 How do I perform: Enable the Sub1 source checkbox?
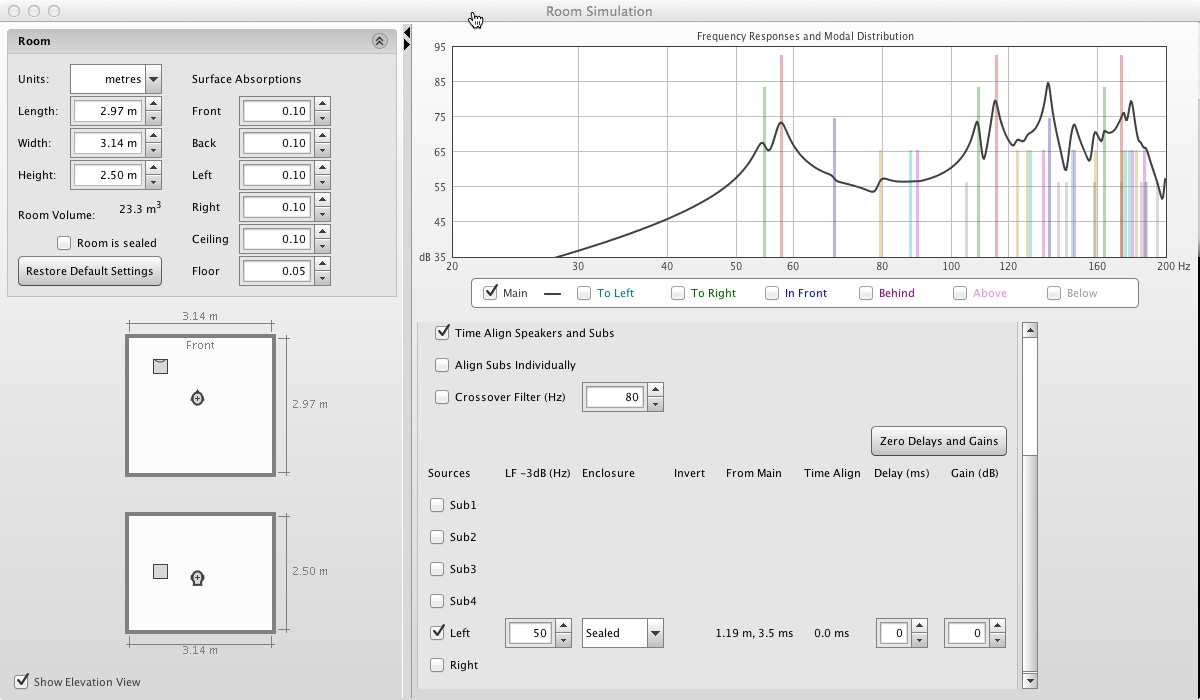[x=437, y=505]
